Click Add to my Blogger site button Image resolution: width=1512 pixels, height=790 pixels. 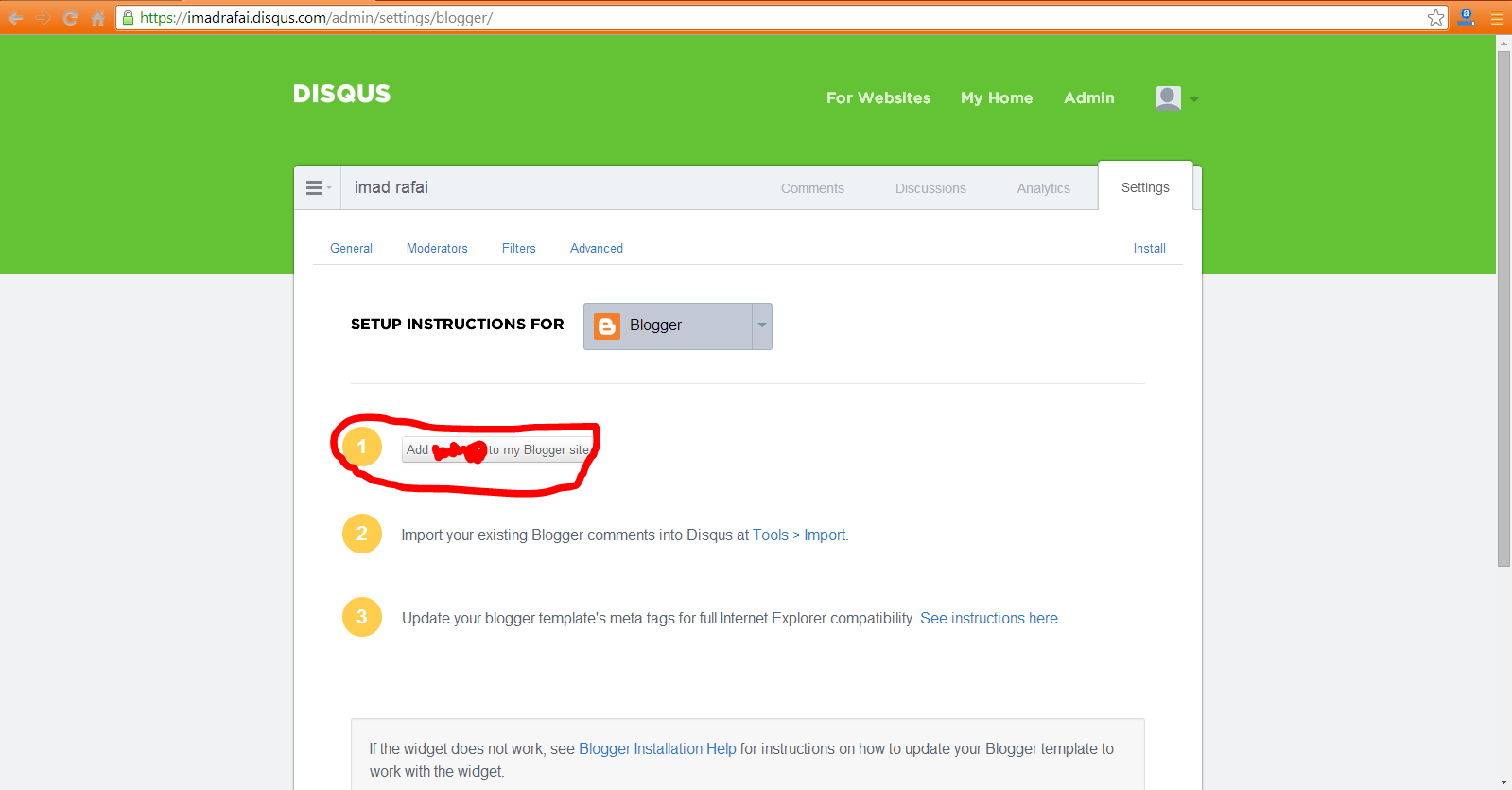tap(498, 449)
